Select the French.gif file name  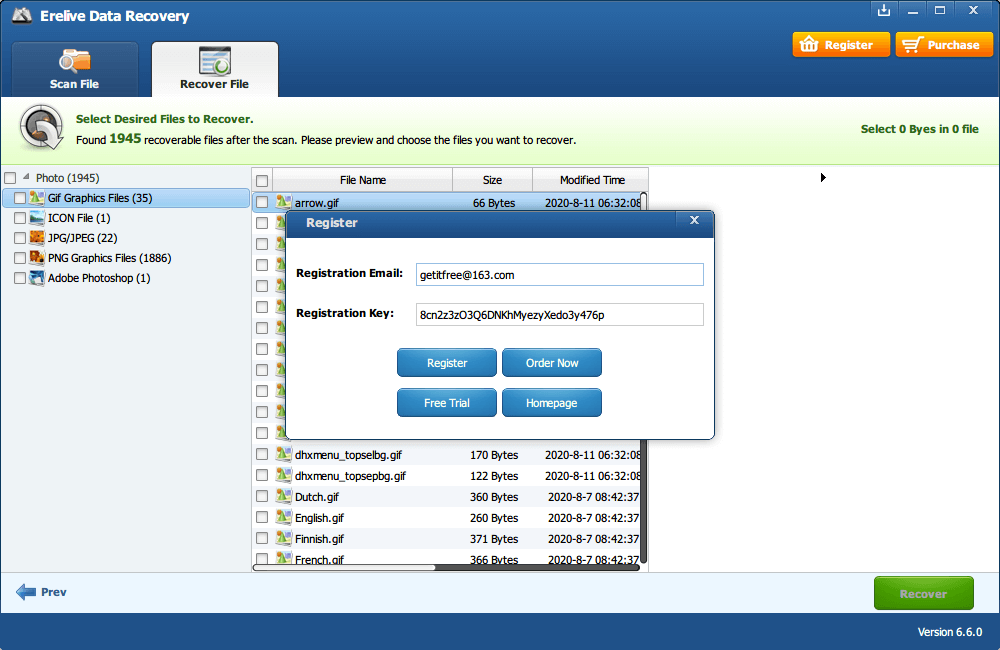click(319, 559)
